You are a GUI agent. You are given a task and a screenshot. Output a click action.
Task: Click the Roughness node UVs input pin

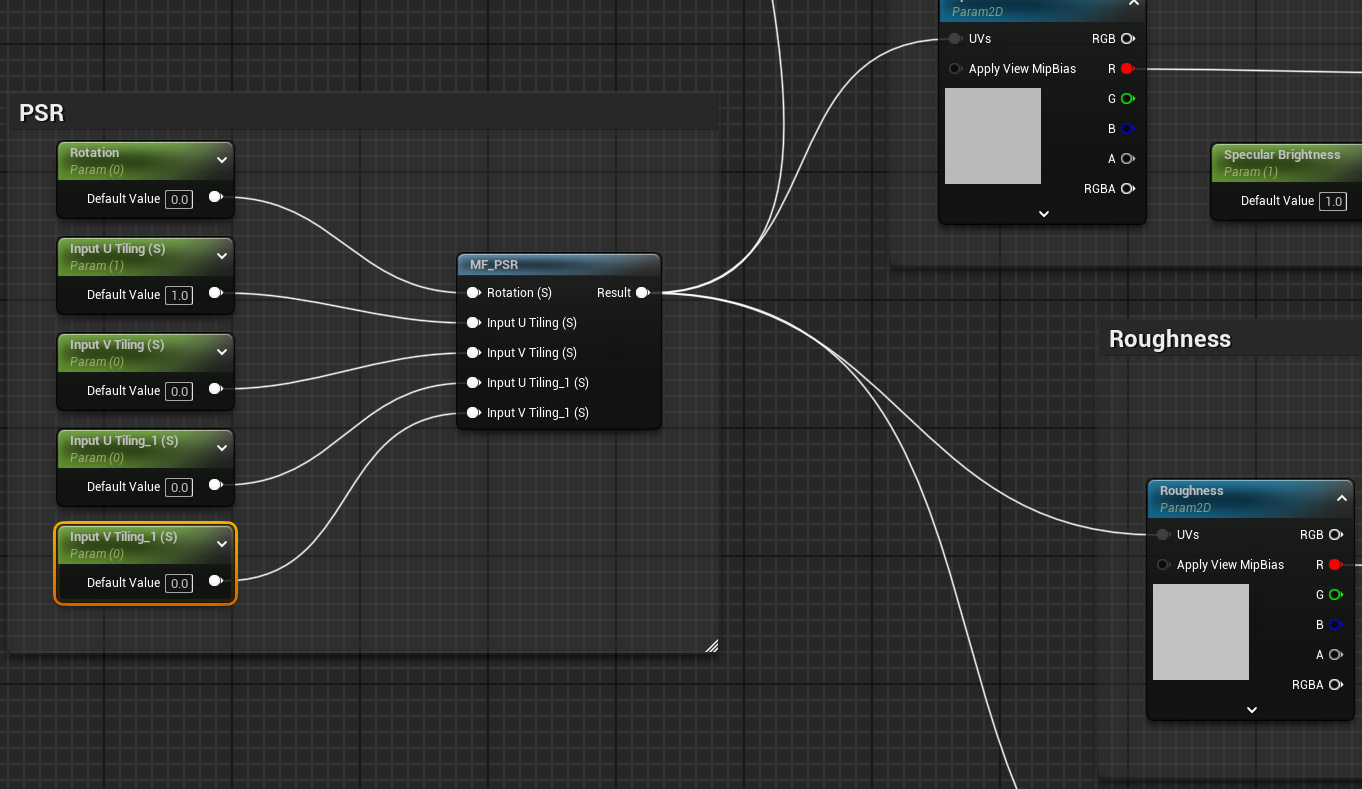coord(1163,535)
